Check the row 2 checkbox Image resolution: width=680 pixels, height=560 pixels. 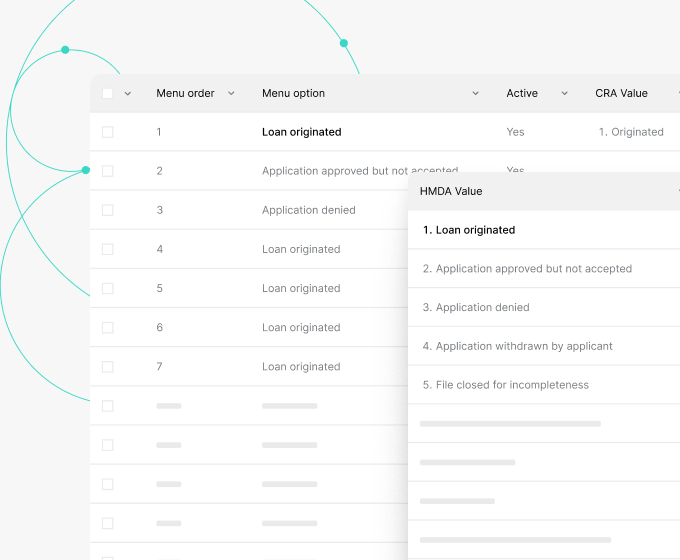[x=108, y=171]
